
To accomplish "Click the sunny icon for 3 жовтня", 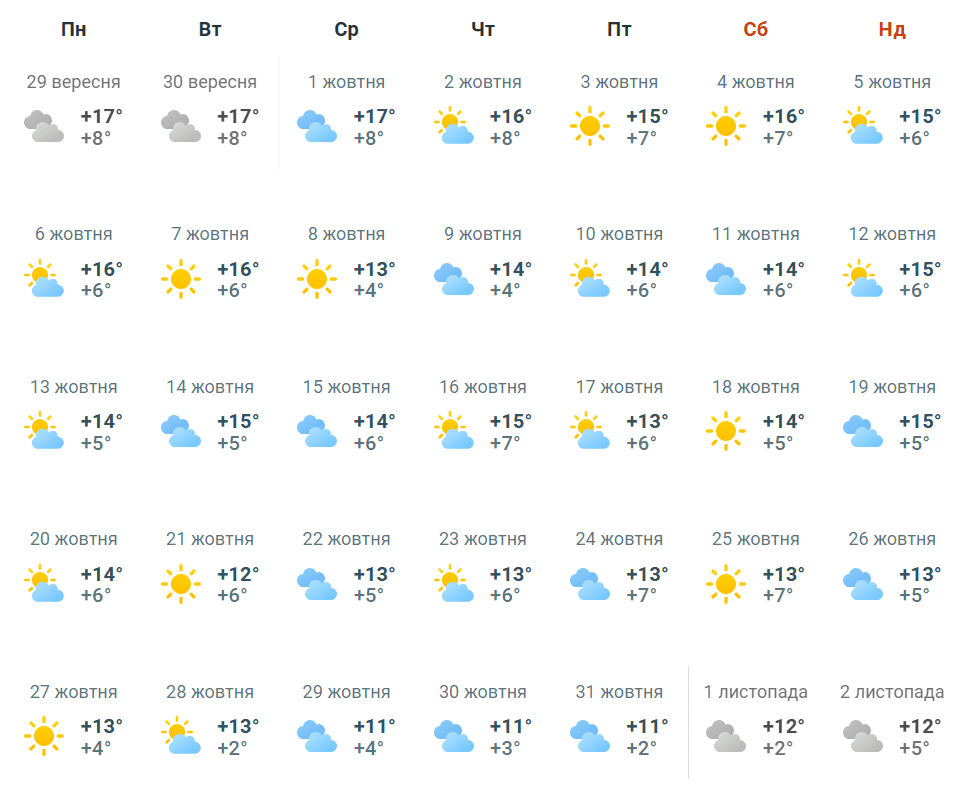I will pos(590,126).
